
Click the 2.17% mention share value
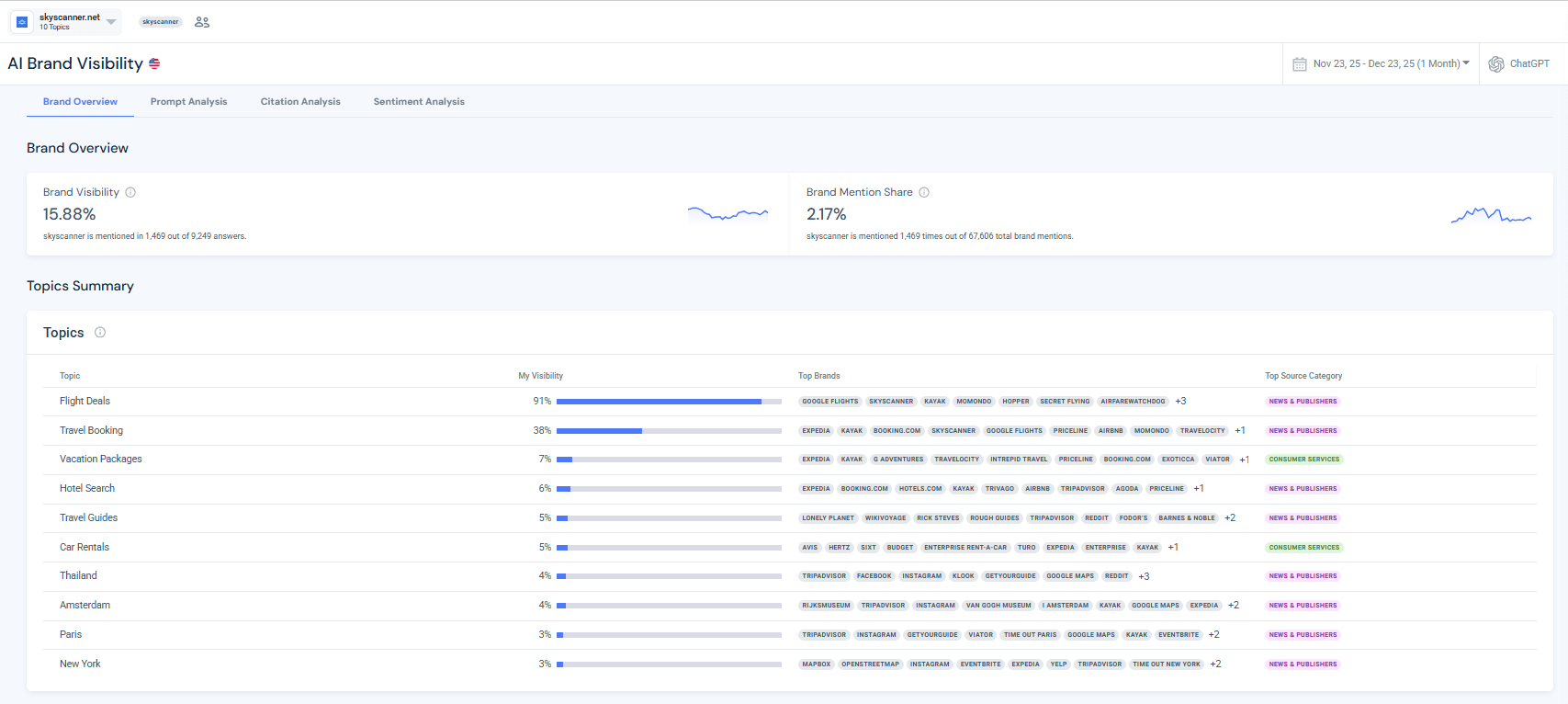[827, 214]
